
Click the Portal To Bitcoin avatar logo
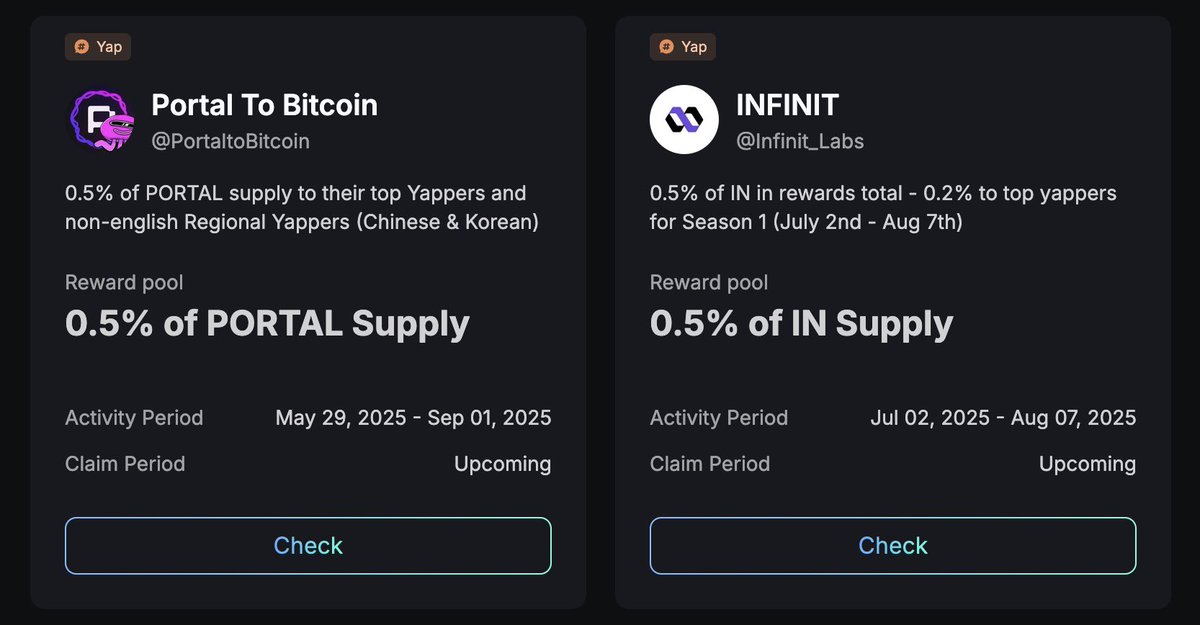point(100,120)
